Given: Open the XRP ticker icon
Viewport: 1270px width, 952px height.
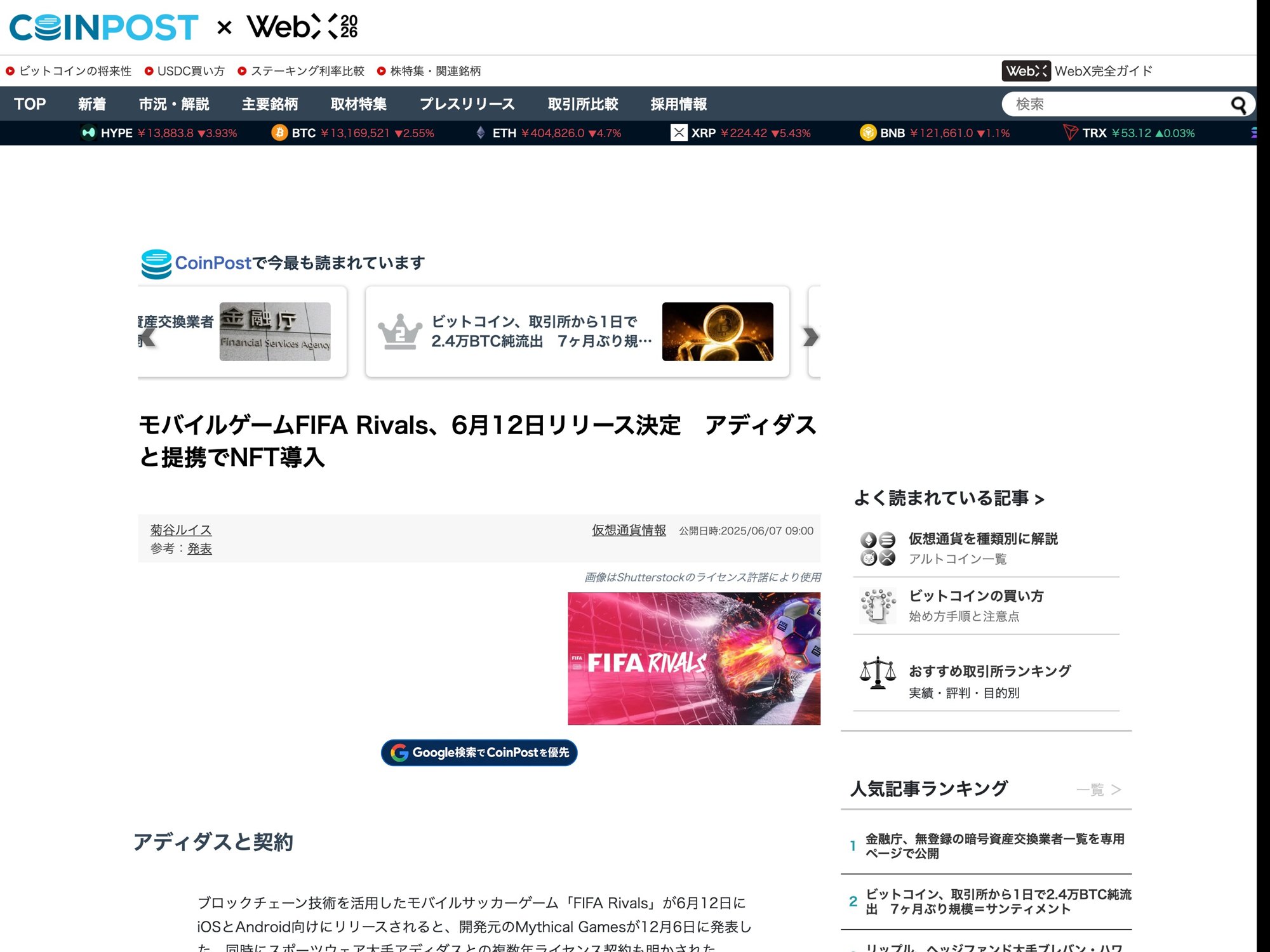Looking at the screenshot, I should pyautogui.click(x=679, y=133).
